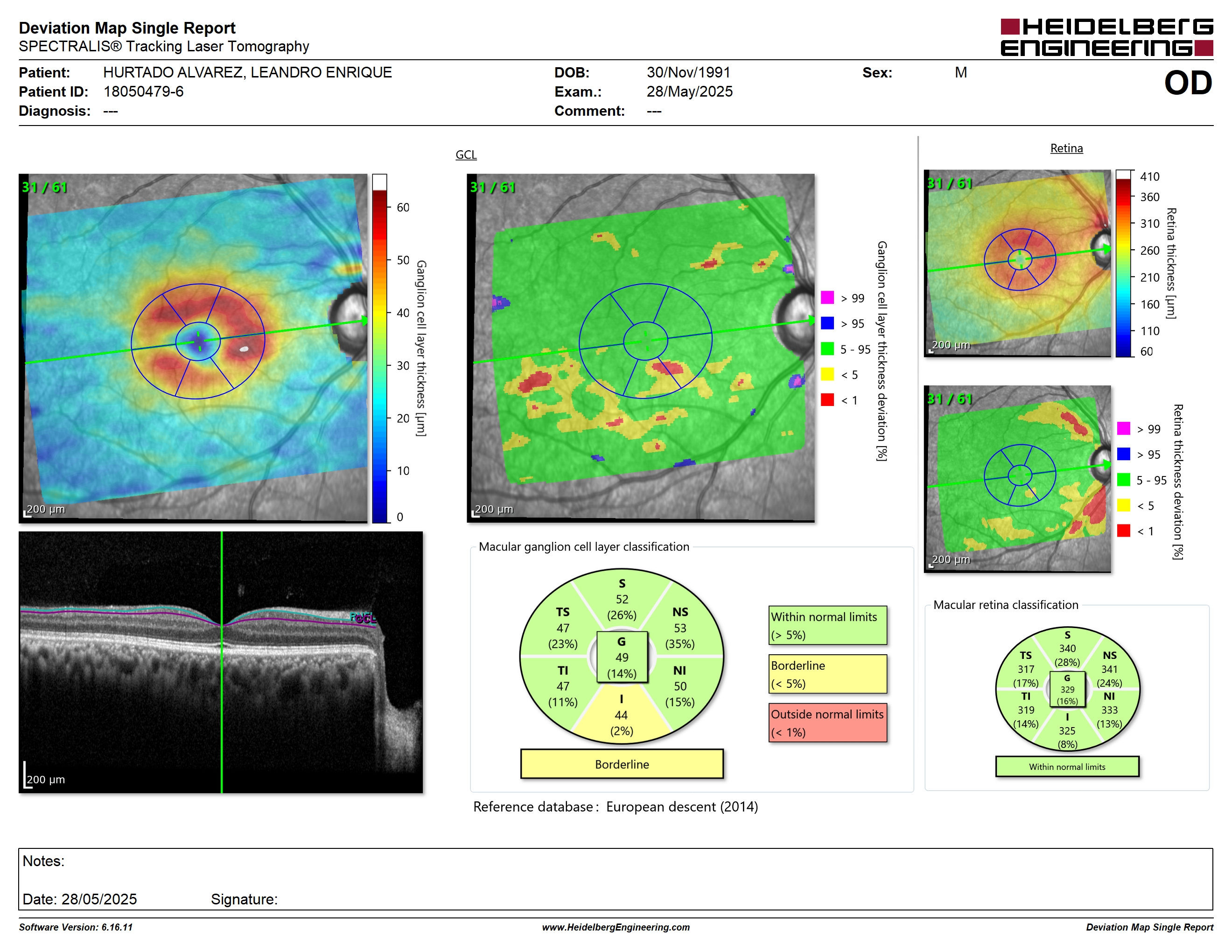
Task: Click the GCL segmentation label on B-scan
Action: pos(365,619)
